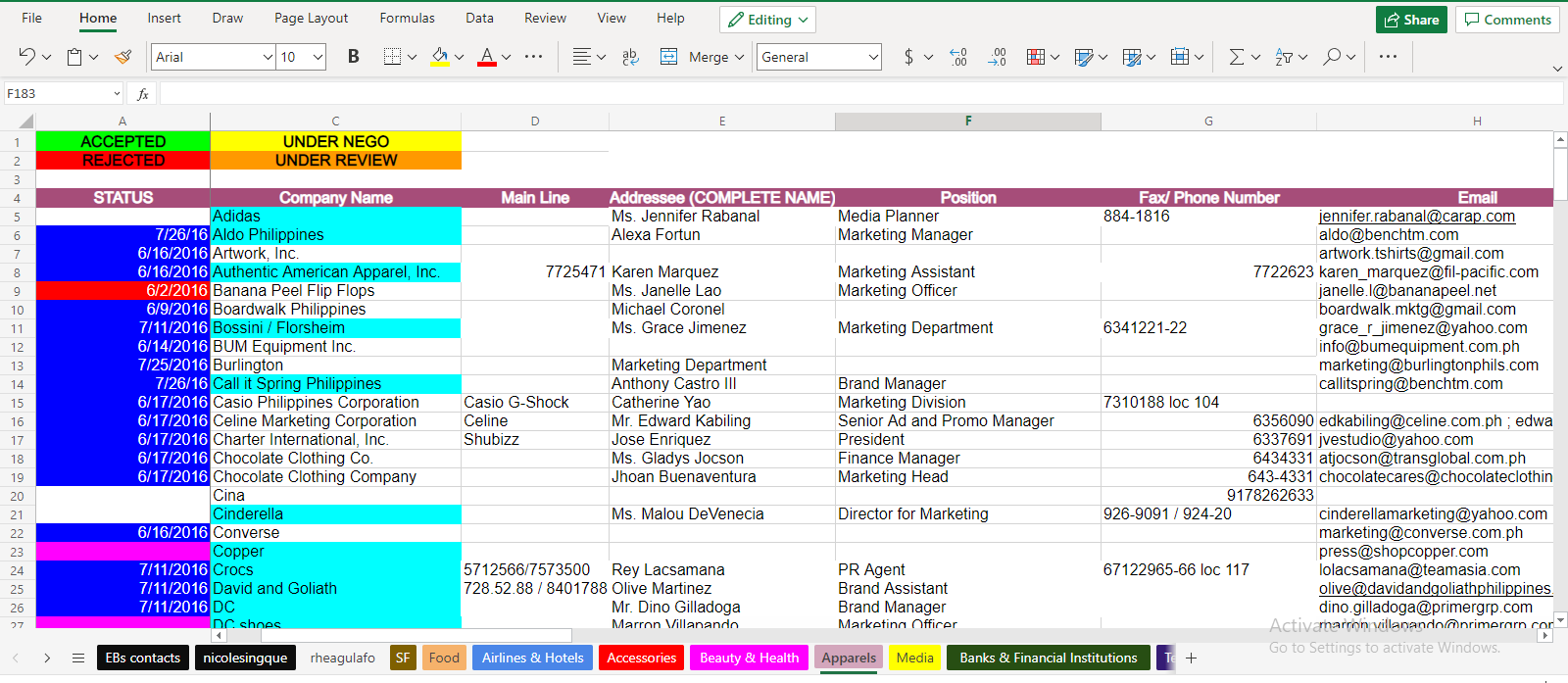The height and width of the screenshot is (683, 1568).
Task: Toggle Wrap Text
Action: pyautogui.click(x=630, y=57)
